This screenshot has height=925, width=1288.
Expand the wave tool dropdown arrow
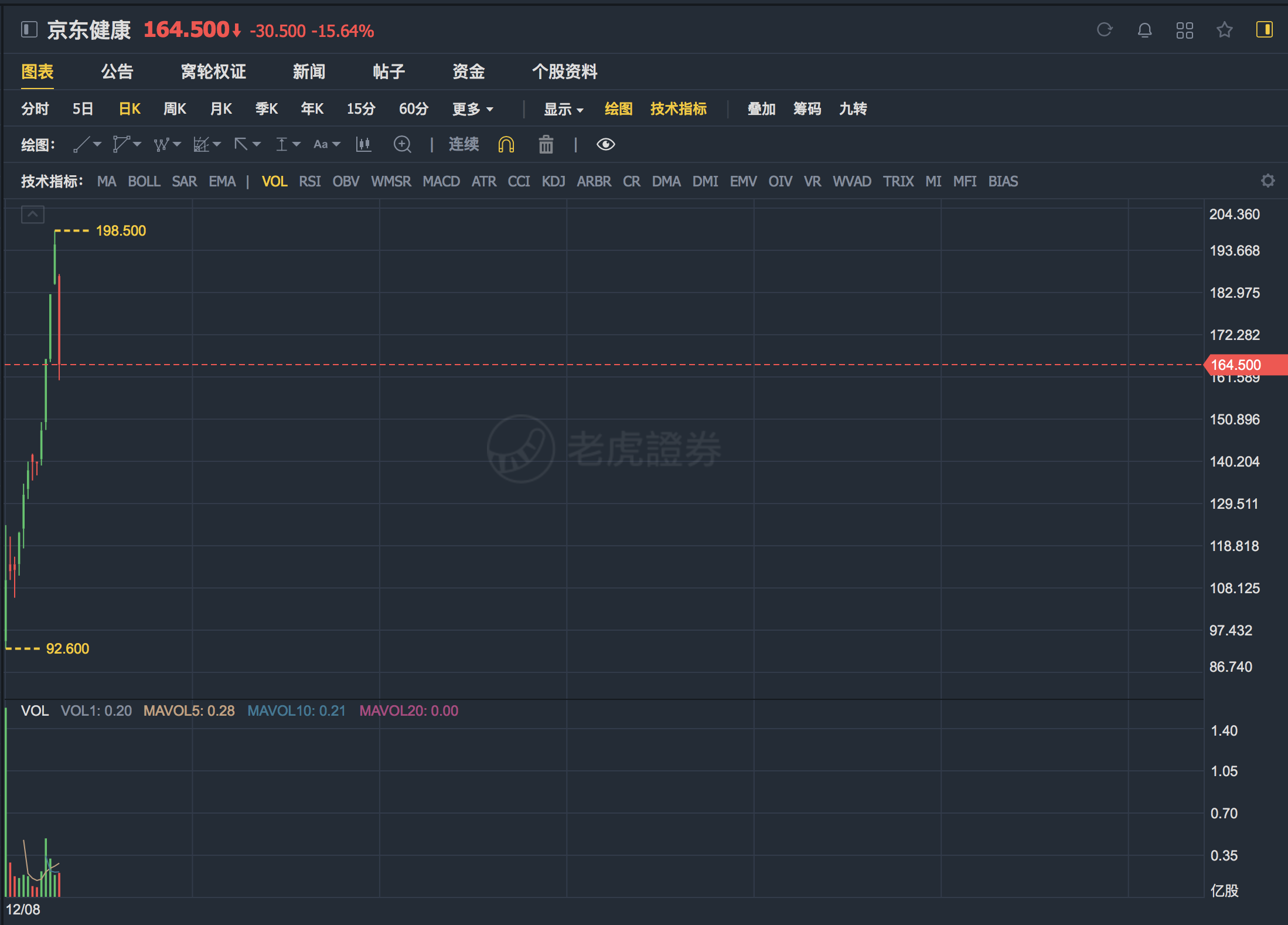point(177,144)
